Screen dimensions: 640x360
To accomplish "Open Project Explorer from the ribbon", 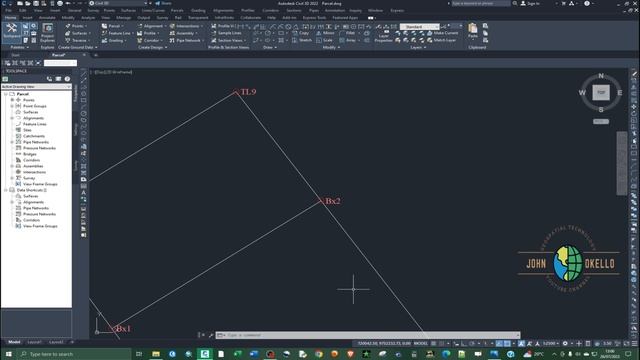I will [x=47, y=33].
